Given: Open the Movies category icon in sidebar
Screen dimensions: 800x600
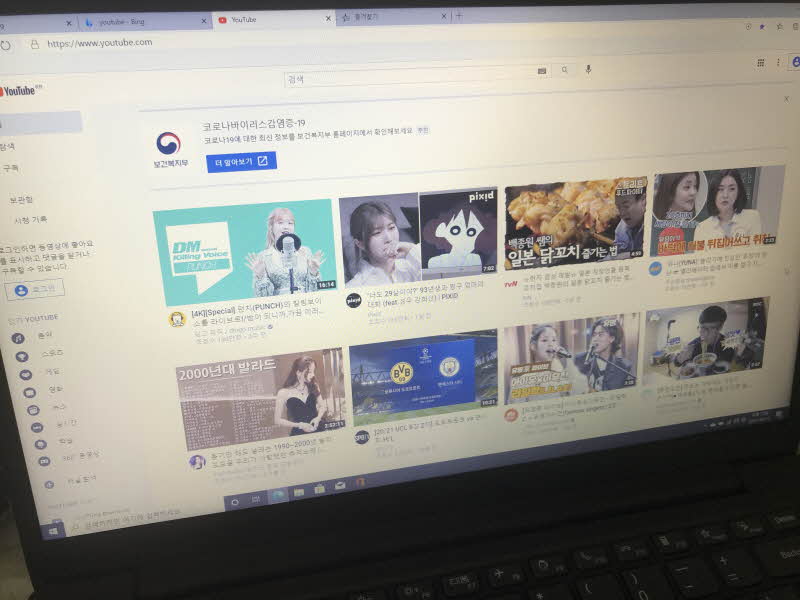Looking at the screenshot, I should point(29,392).
